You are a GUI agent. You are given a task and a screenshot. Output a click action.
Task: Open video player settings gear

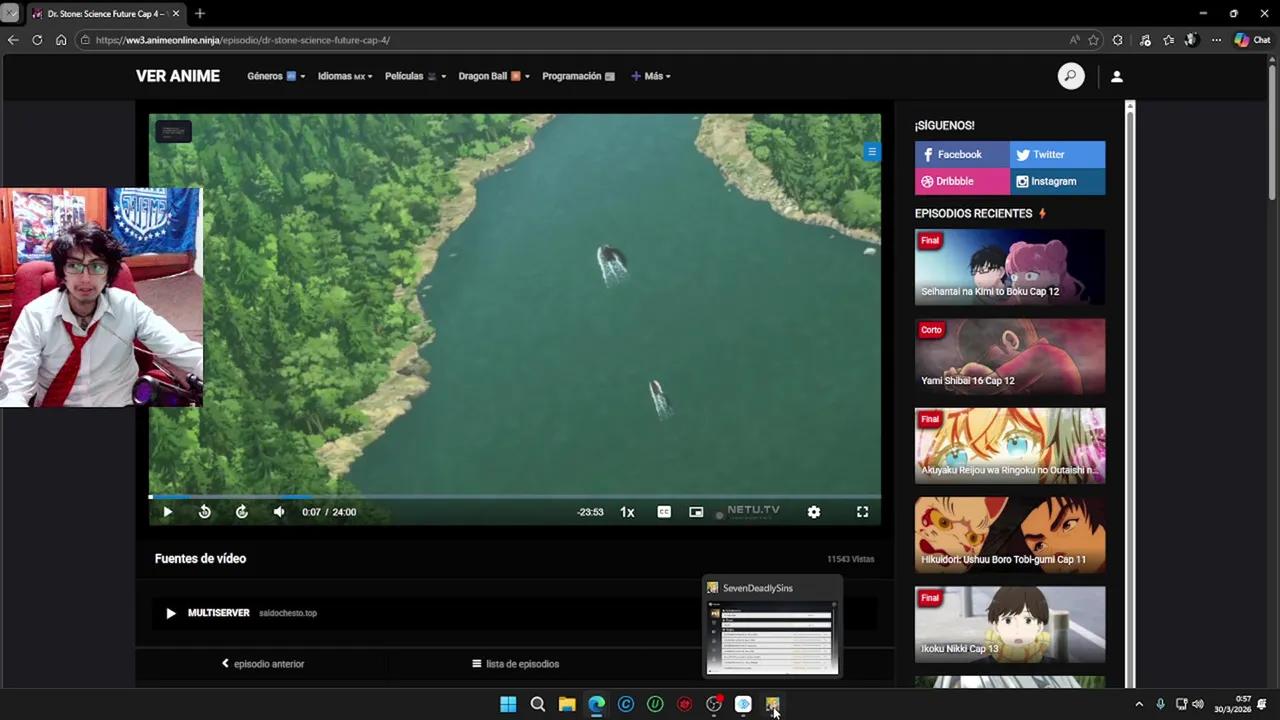[814, 512]
